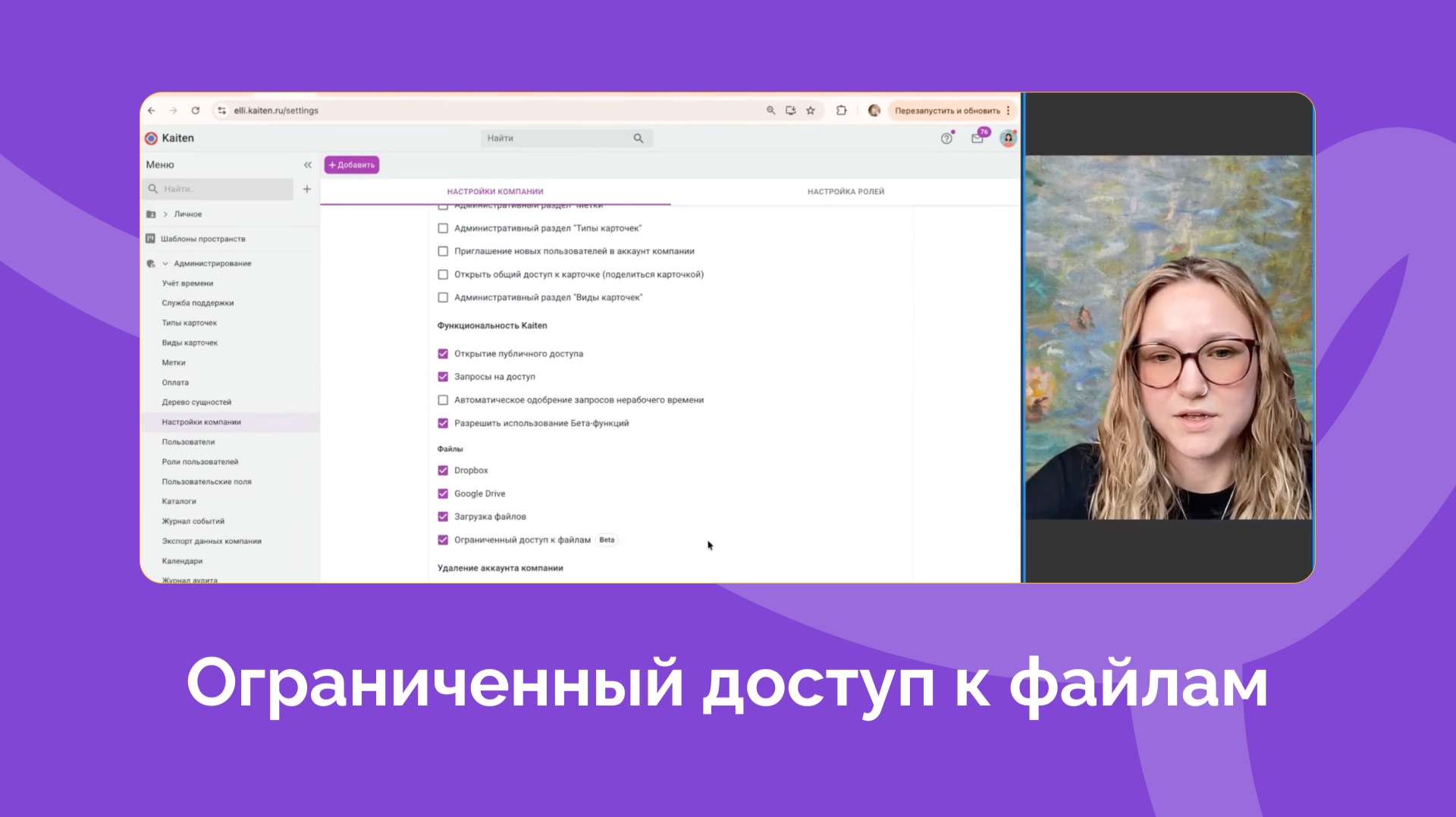Uncheck the Dropbox checkbox
1456x817 pixels.
[443, 471]
